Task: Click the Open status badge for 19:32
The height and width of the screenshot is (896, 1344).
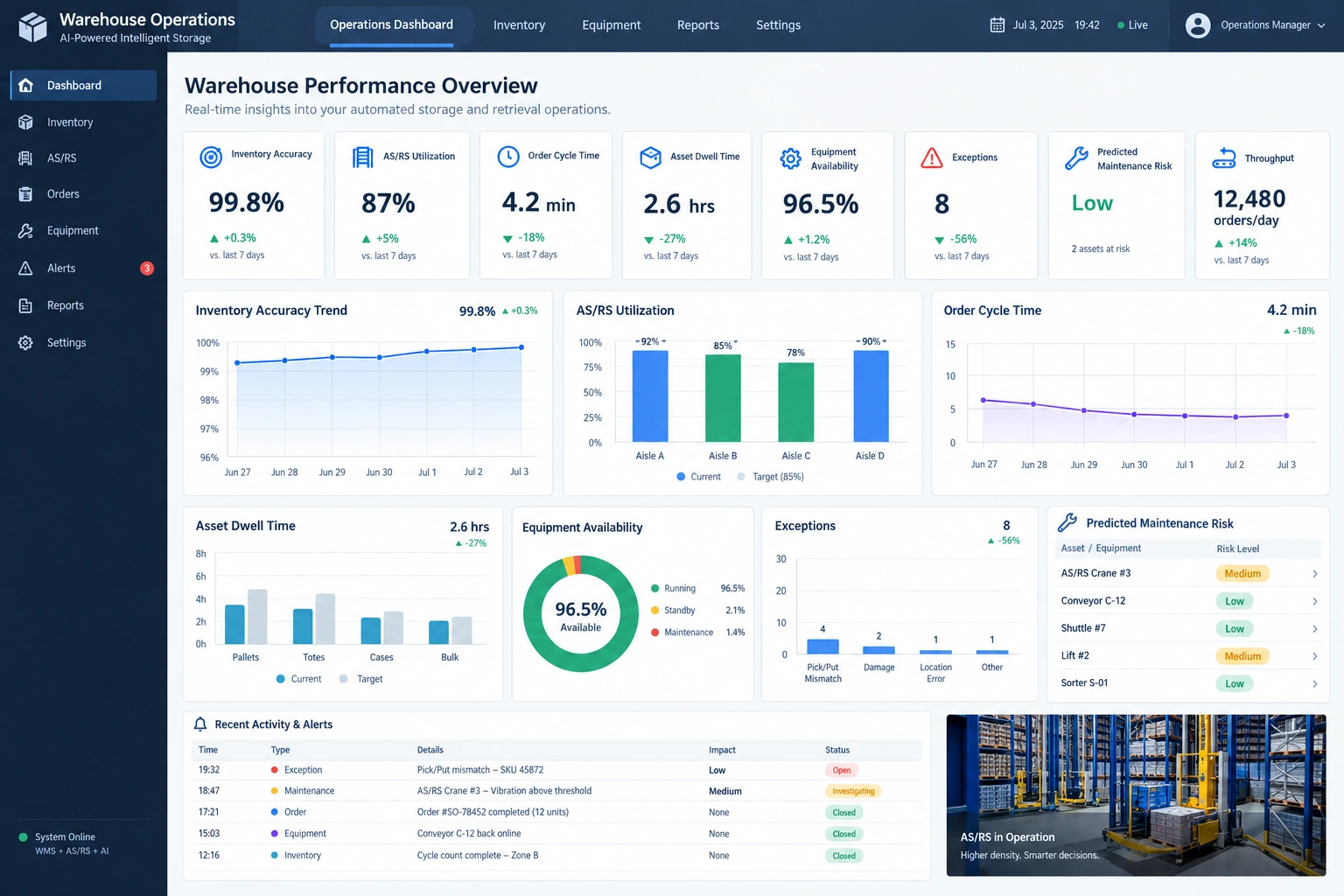Action: [x=842, y=771]
